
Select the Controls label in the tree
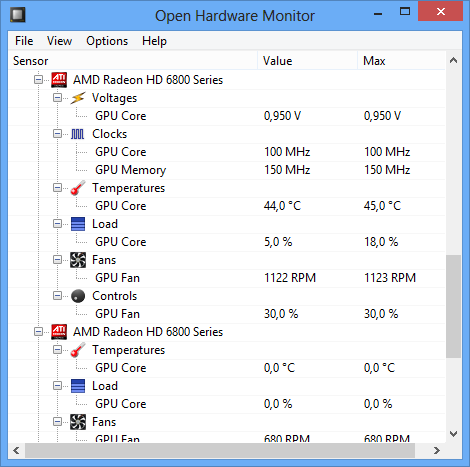pos(114,296)
